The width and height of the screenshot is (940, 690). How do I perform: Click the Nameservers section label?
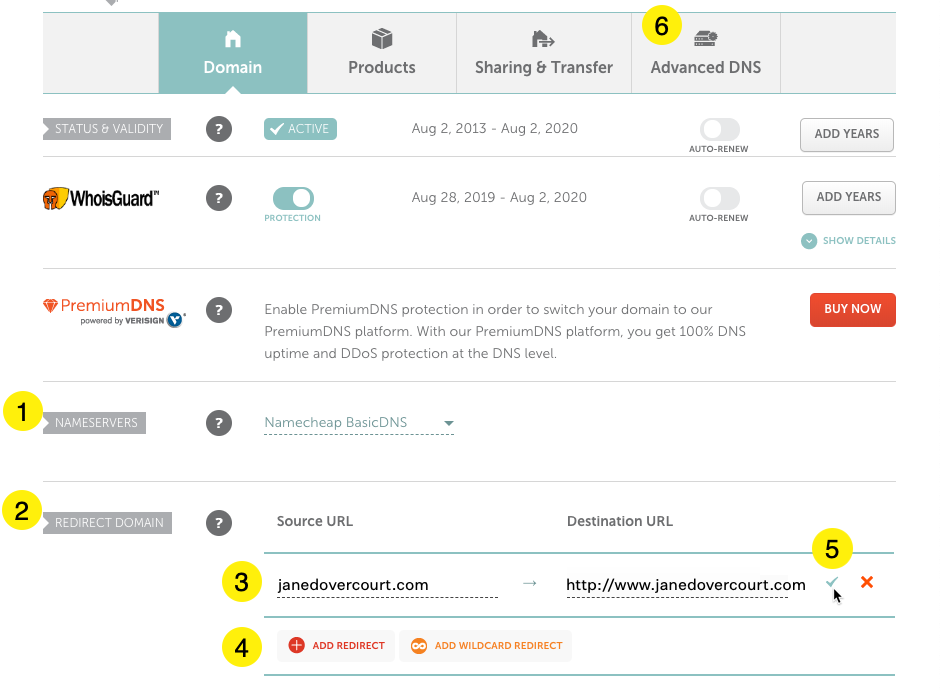coord(95,423)
